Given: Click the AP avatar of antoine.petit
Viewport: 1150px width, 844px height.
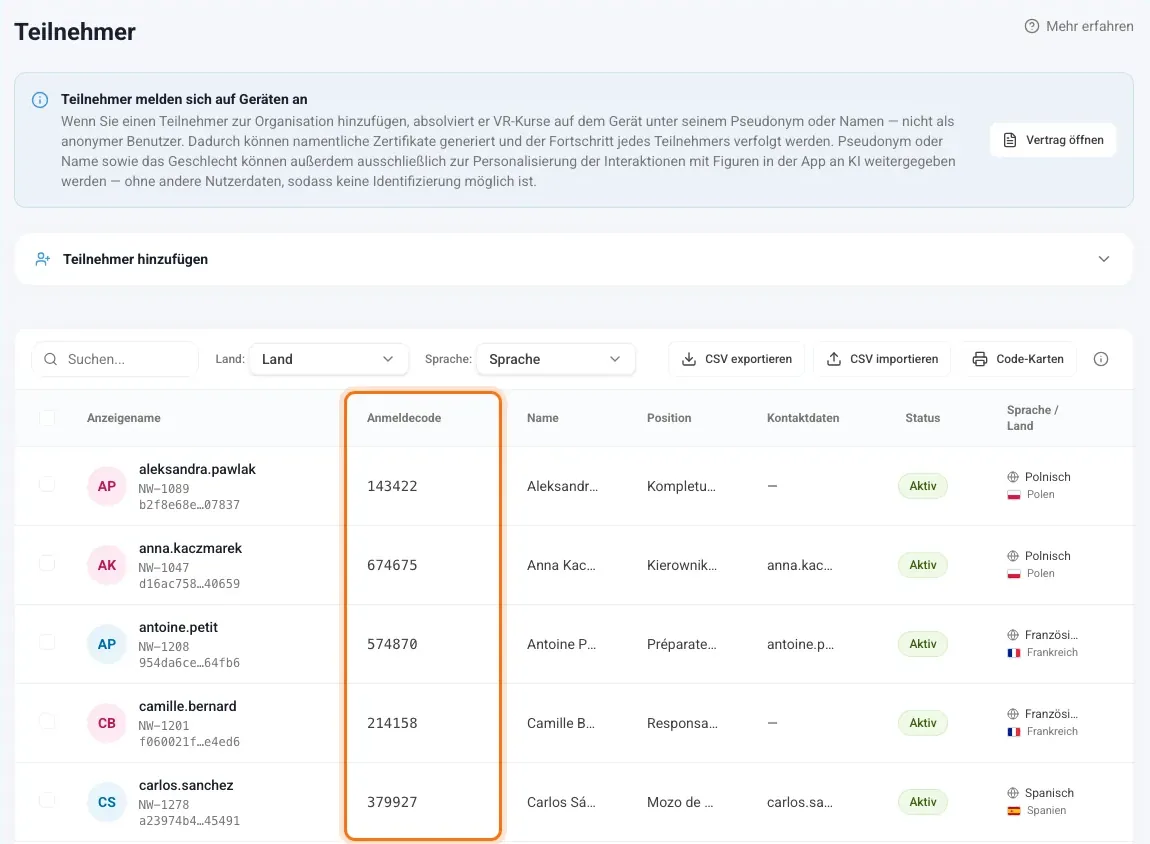Looking at the screenshot, I should 106,644.
